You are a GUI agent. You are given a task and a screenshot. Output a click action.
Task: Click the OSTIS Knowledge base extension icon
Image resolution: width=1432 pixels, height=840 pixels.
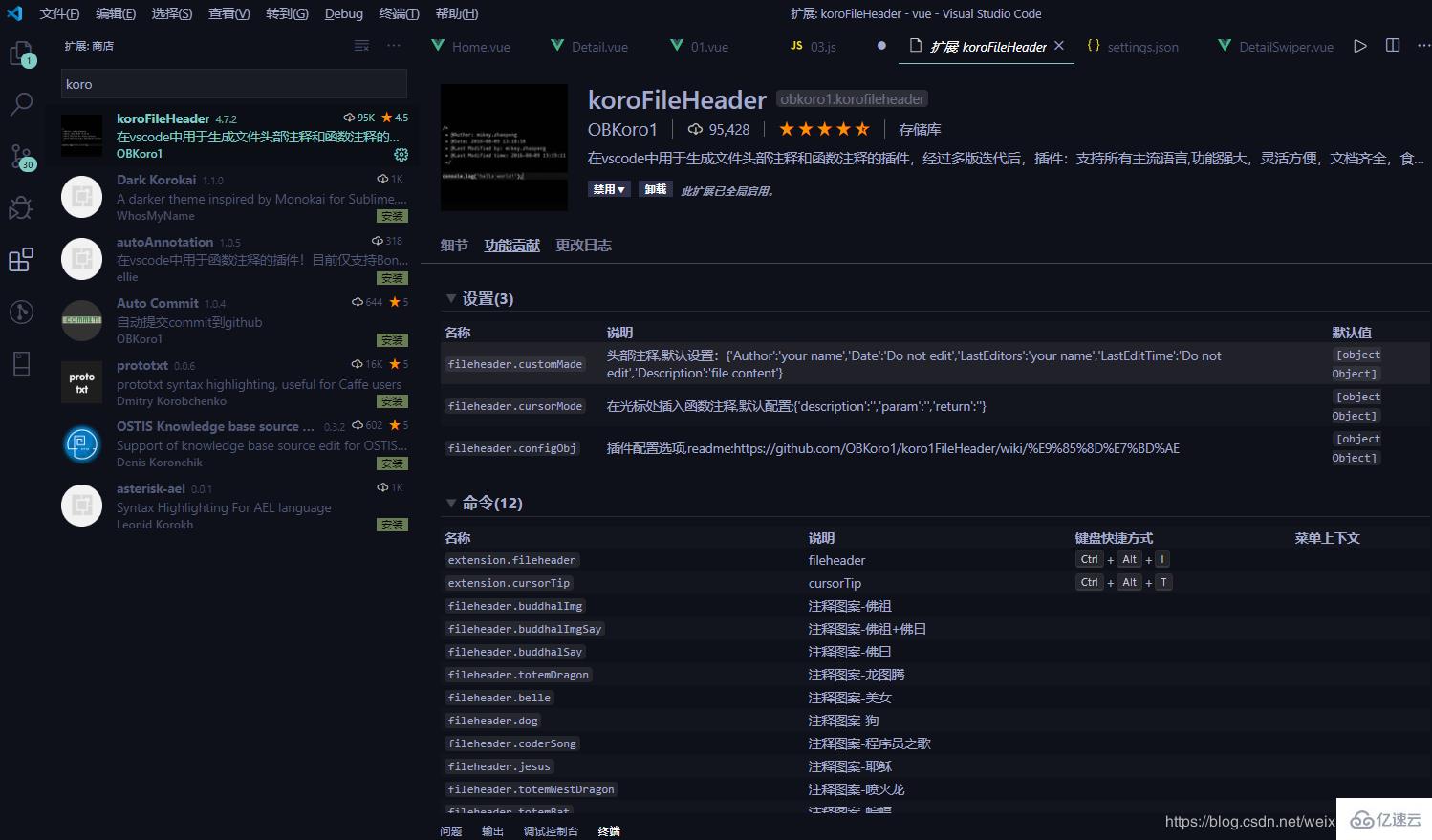81,444
